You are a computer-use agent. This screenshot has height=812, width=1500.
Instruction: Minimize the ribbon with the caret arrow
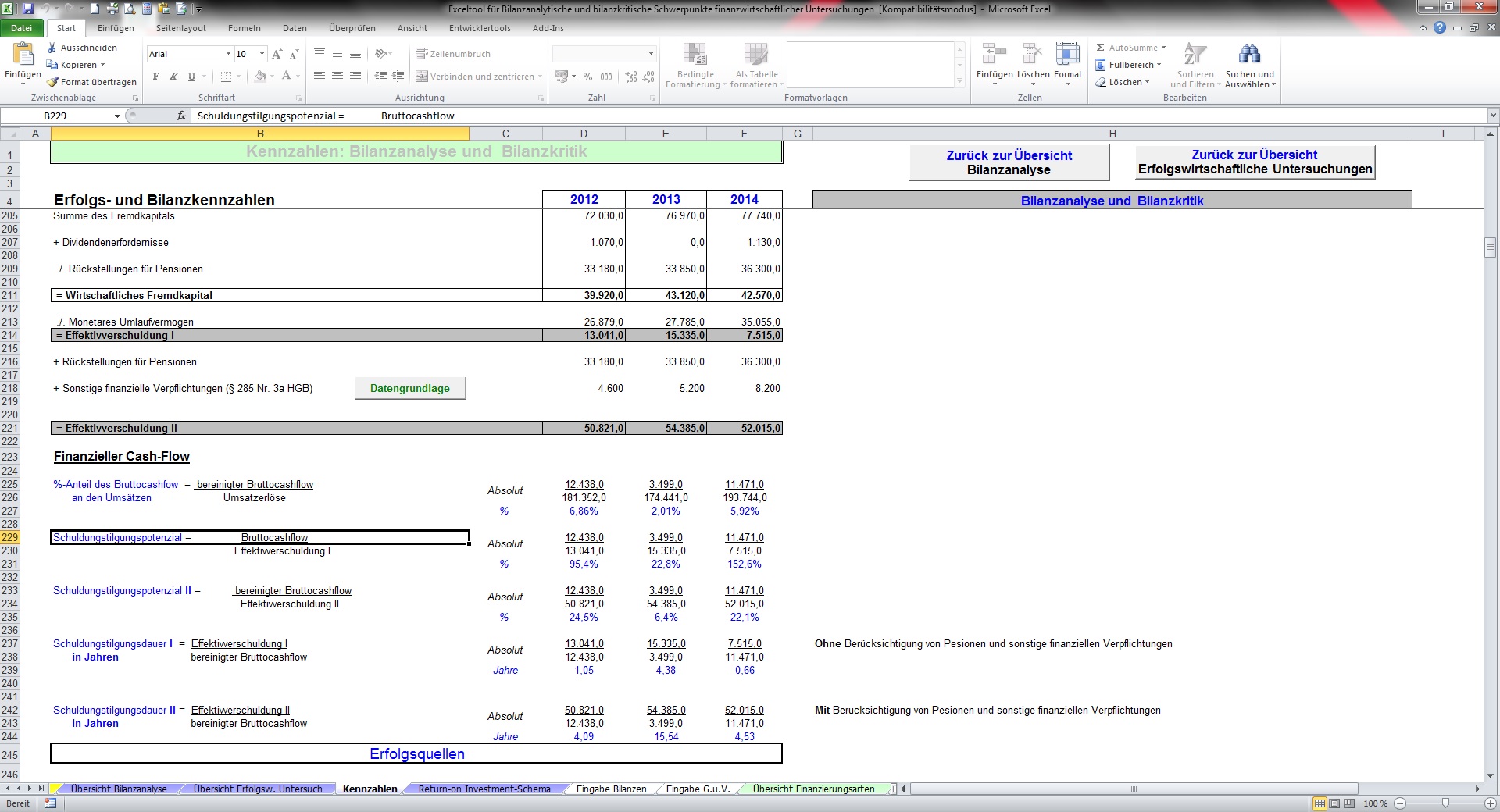coord(1423,28)
